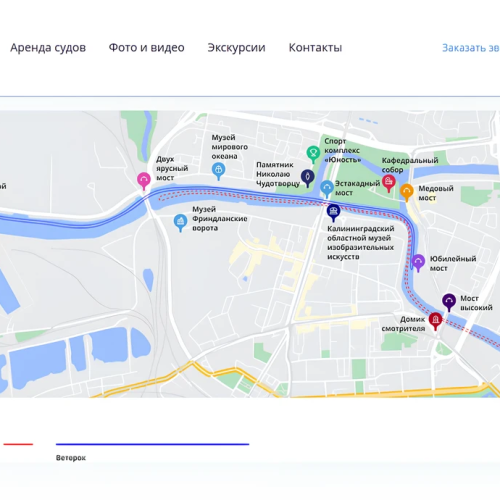Click the dark blue art museum pin
The image size is (500, 500).
[x=333, y=212]
